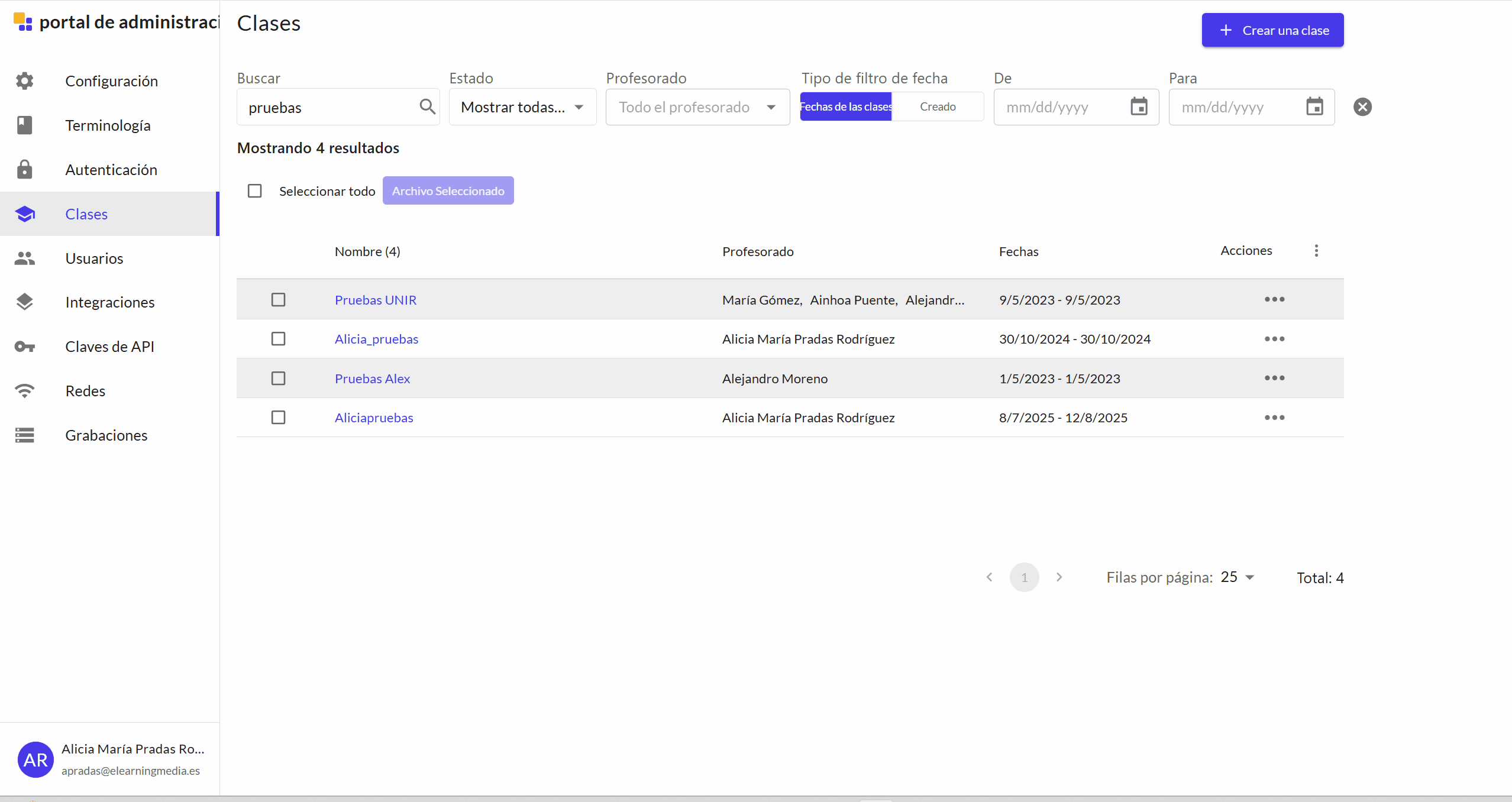
Task: Click the AR user avatar
Action: point(35,759)
